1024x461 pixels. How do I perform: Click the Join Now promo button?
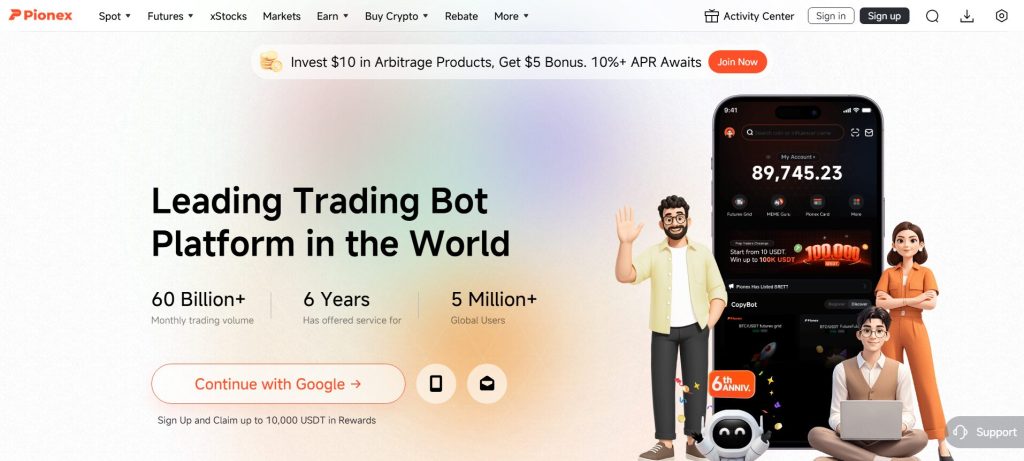tap(737, 62)
